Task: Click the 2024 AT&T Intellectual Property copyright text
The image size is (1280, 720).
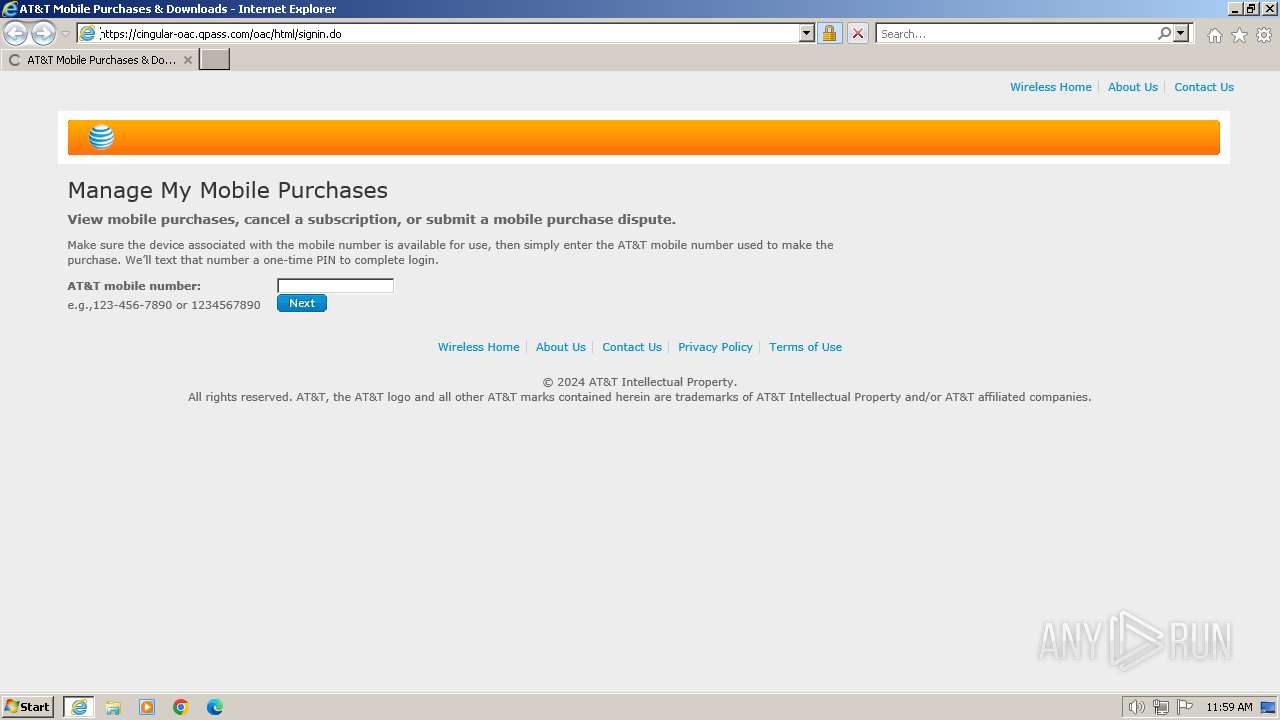Action: point(640,382)
